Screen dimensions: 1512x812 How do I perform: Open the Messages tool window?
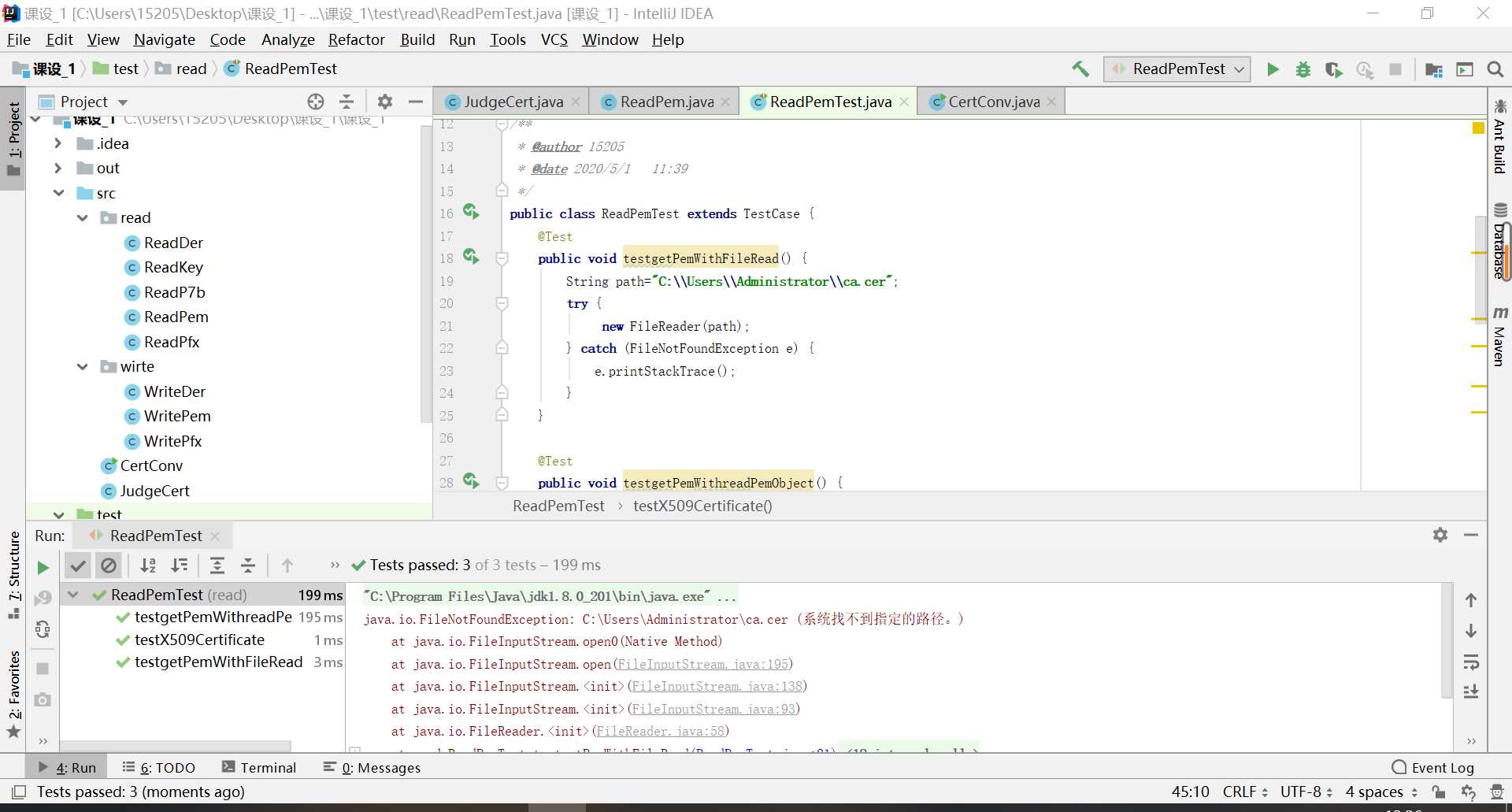(x=372, y=767)
